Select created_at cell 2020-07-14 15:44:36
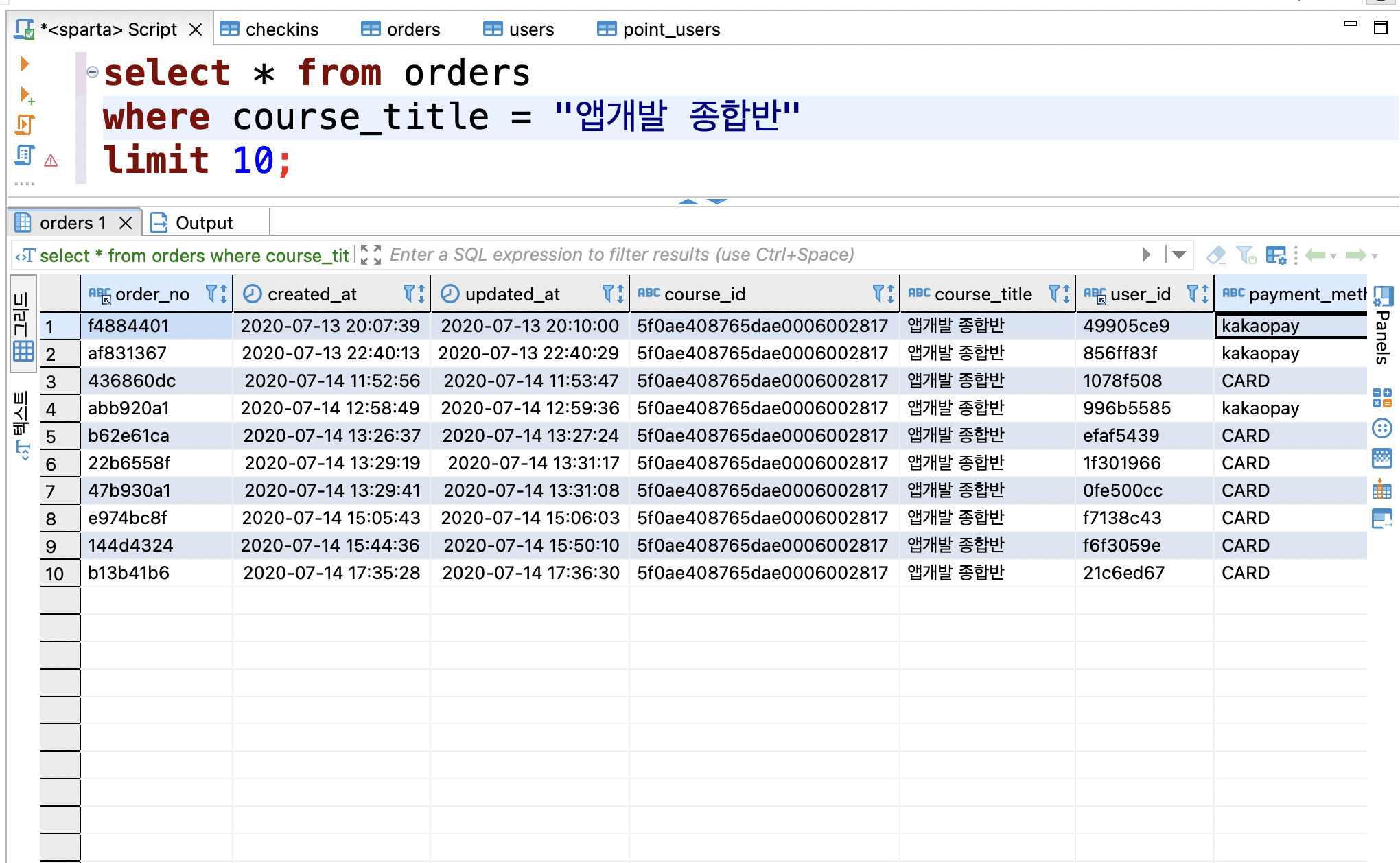The height and width of the screenshot is (863, 1400). [x=331, y=545]
